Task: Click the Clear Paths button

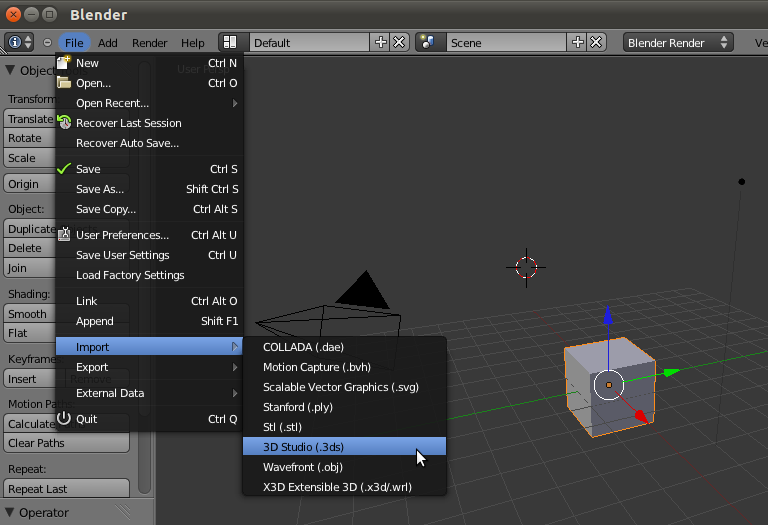Action: [67, 443]
